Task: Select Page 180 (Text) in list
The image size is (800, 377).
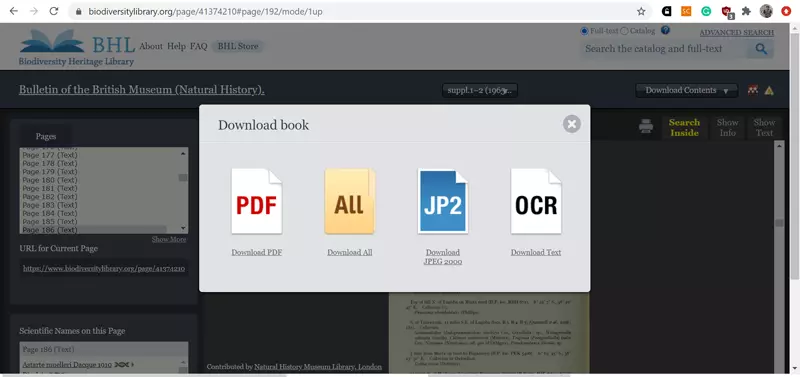Action: click(50, 180)
